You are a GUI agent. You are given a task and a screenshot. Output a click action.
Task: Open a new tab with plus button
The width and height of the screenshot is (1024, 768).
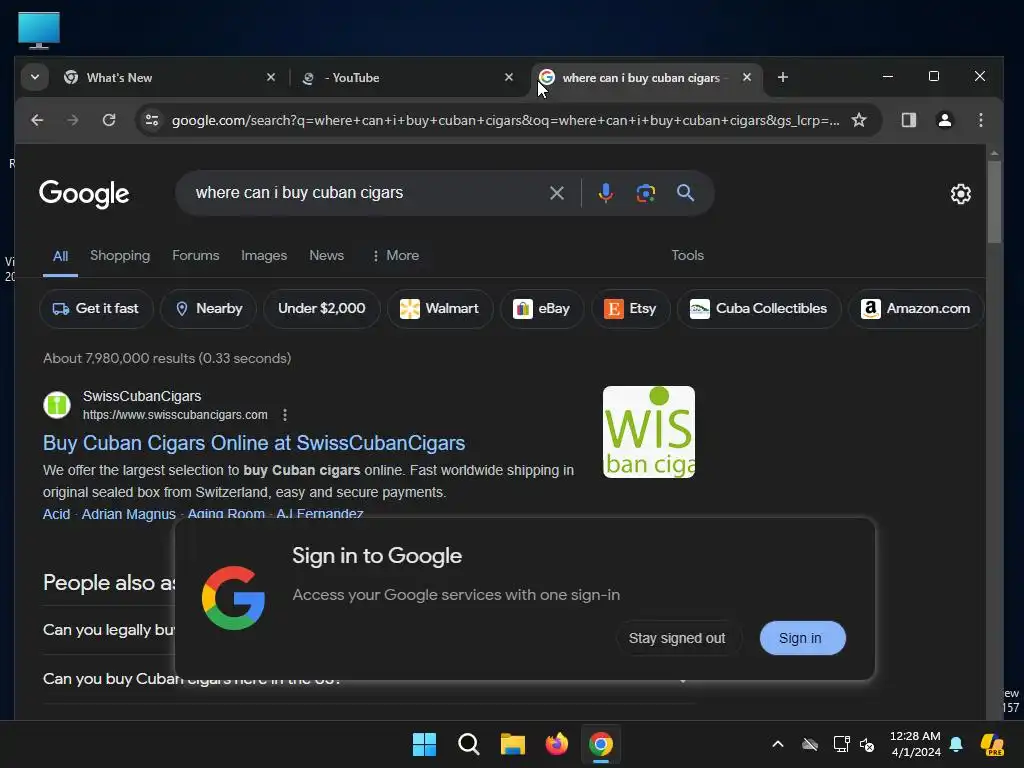point(782,77)
